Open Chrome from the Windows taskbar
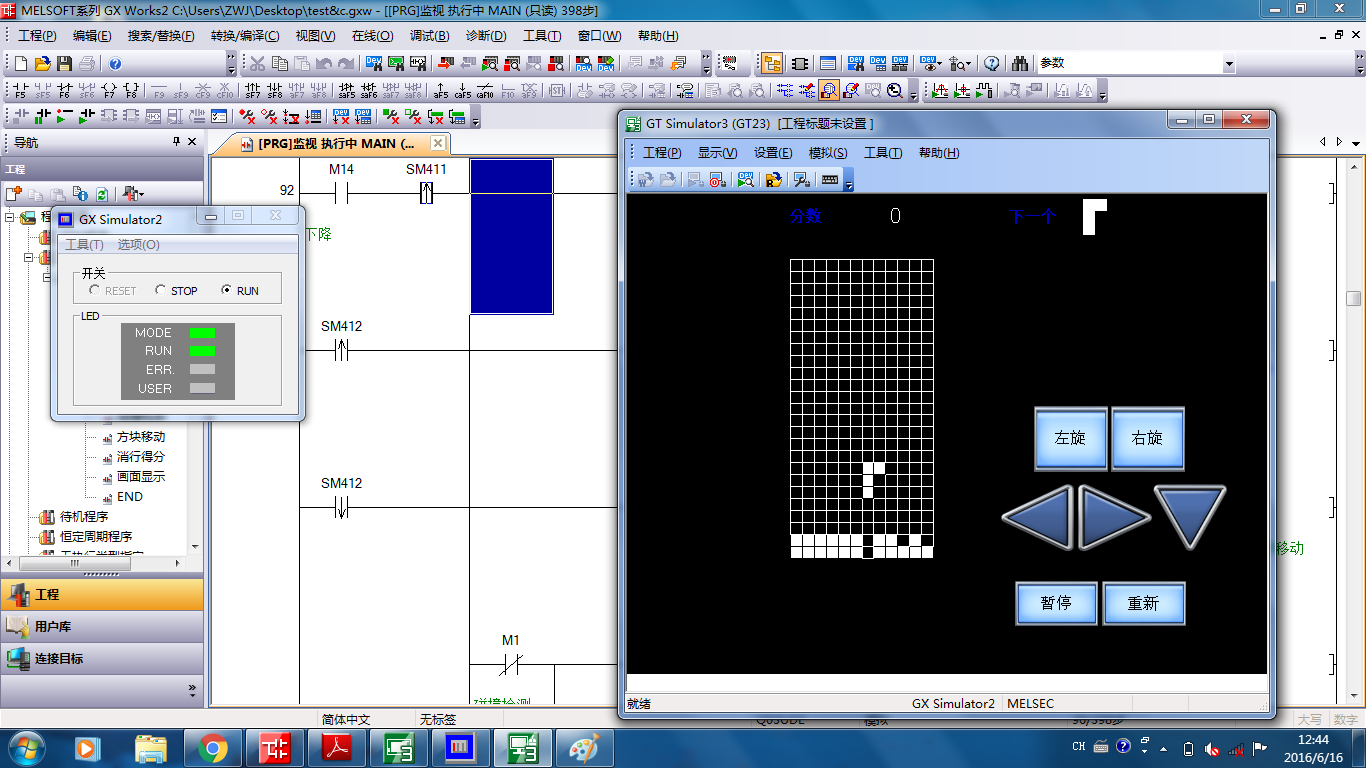Screen dimensions: 1366x768 [x=212, y=748]
